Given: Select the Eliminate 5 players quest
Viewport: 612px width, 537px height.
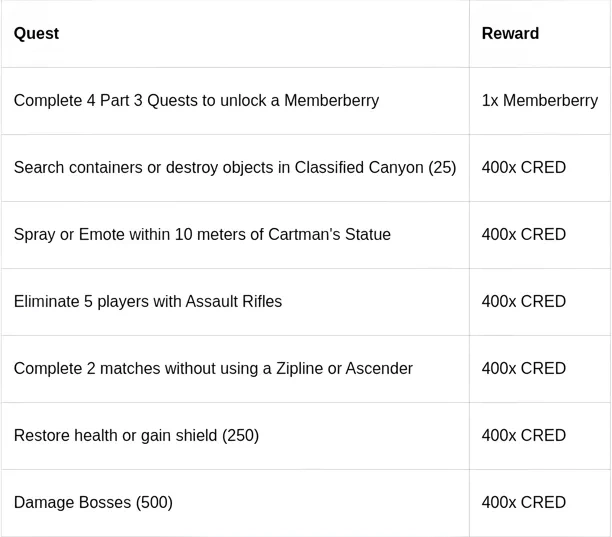Looking at the screenshot, I should [148, 302].
